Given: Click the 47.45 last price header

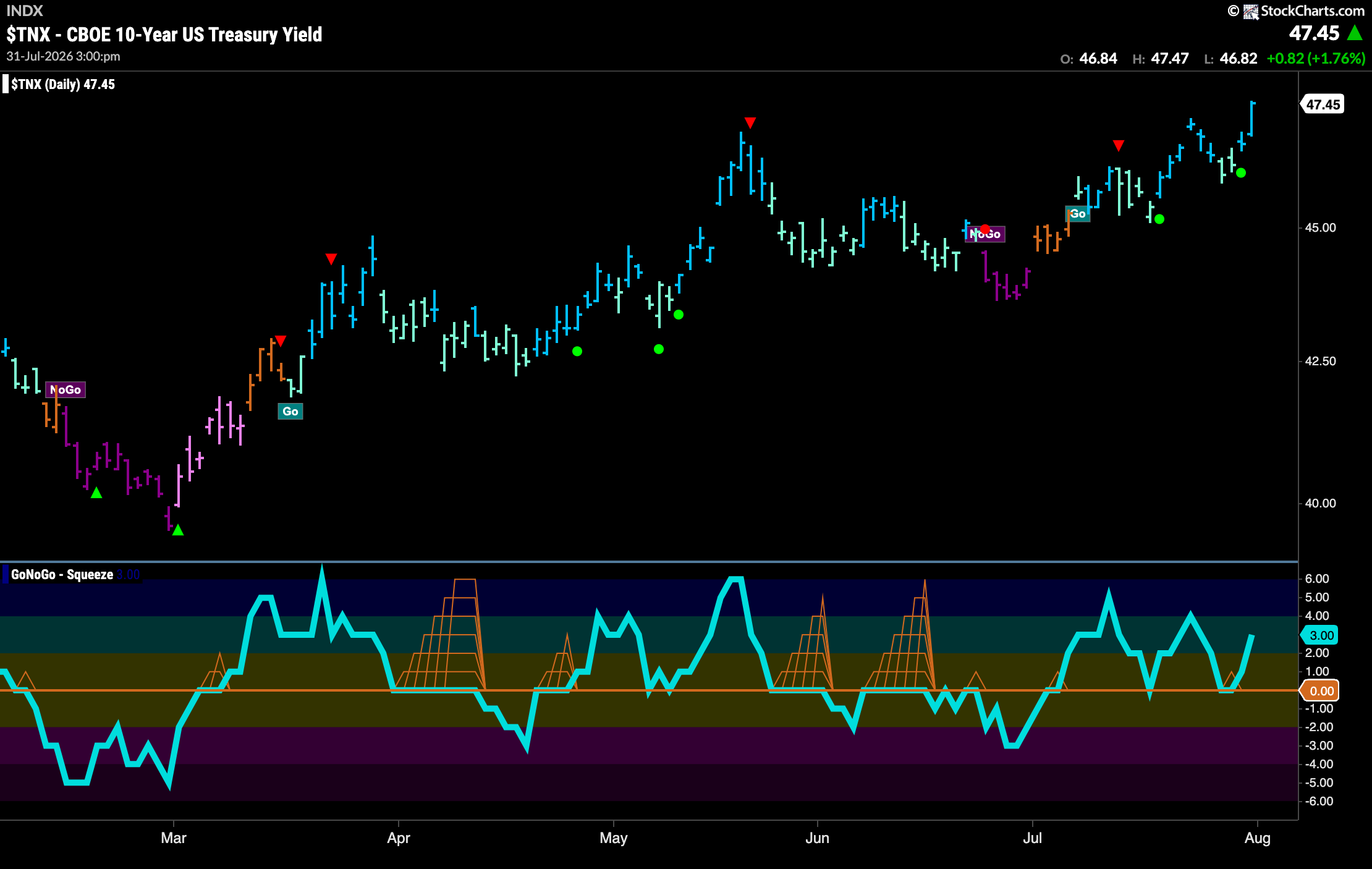Looking at the screenshot, I should (1314, 33).
